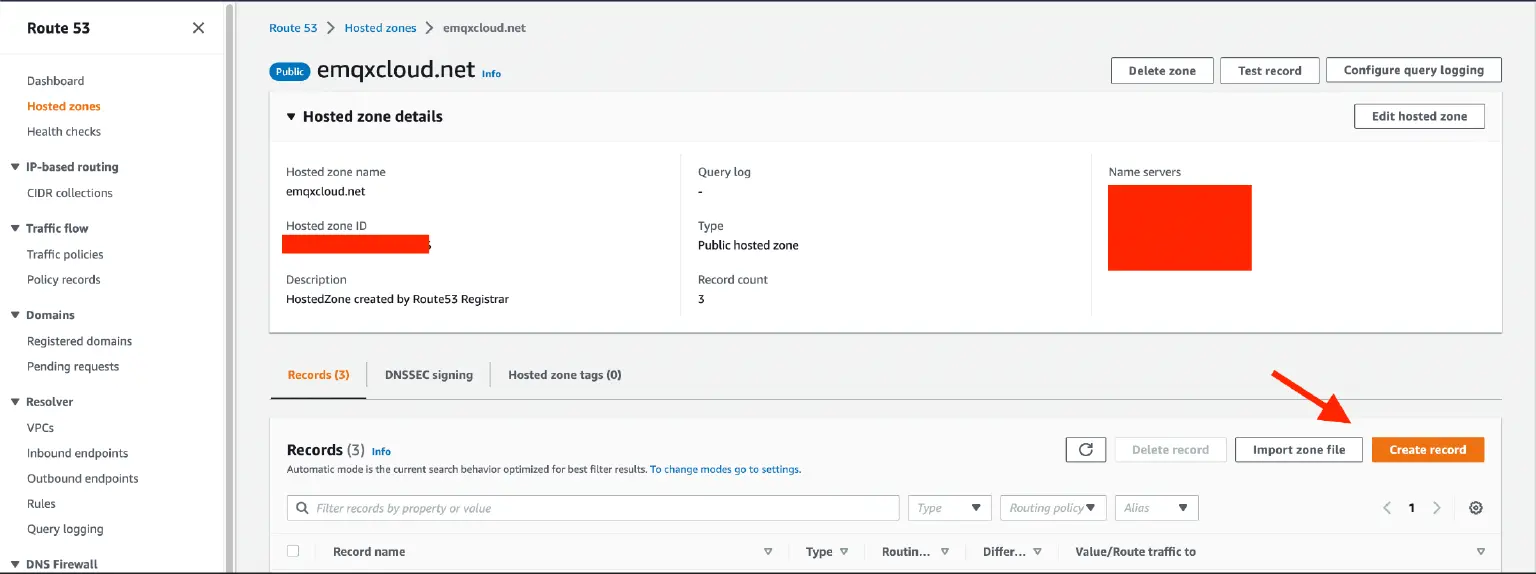This screenshot has height=574, width=1536.
Task: Open Health checks in sidebar
Action: tap(64, 132)
